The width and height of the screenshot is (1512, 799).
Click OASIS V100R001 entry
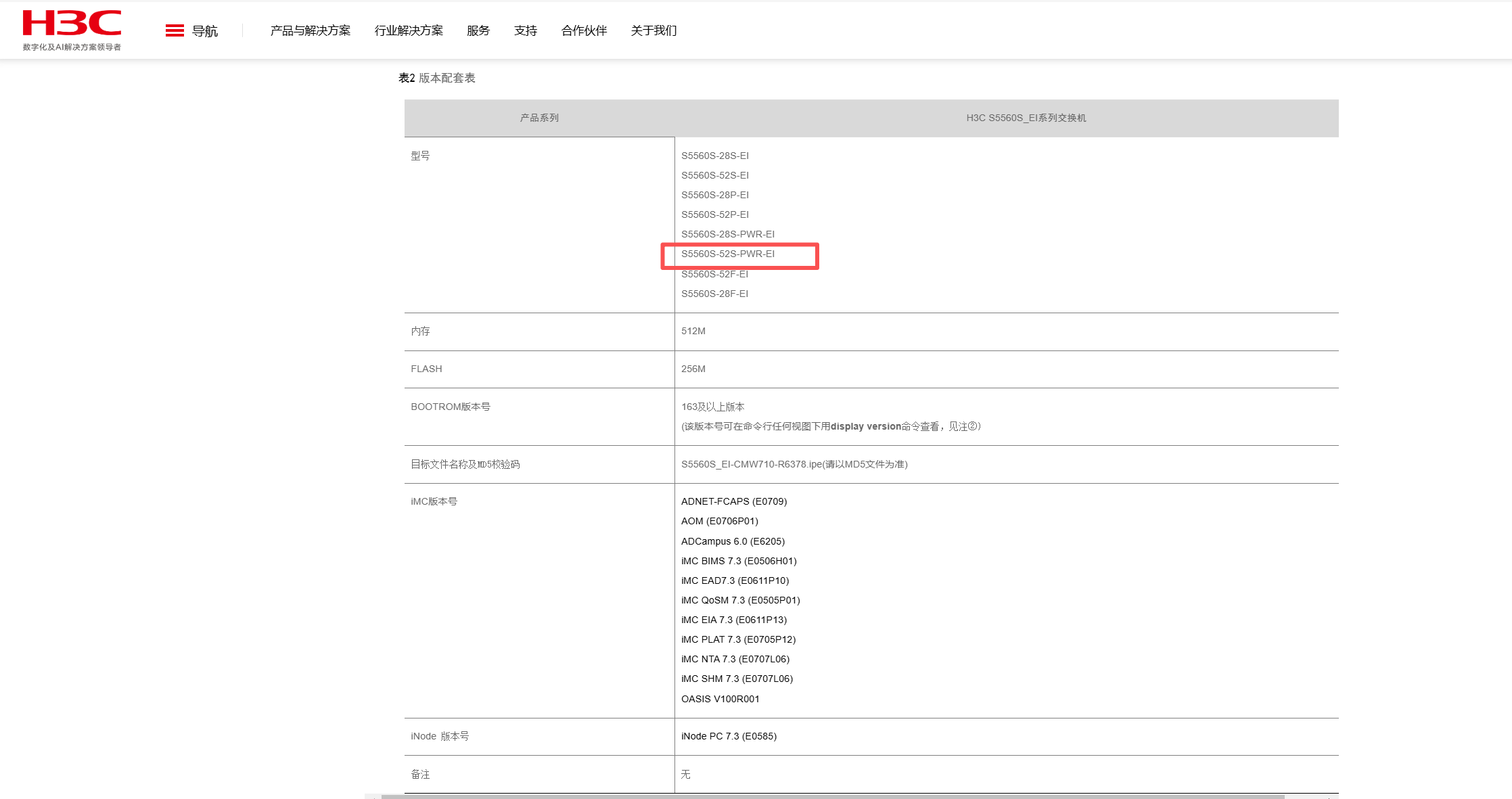click(720, 699)
